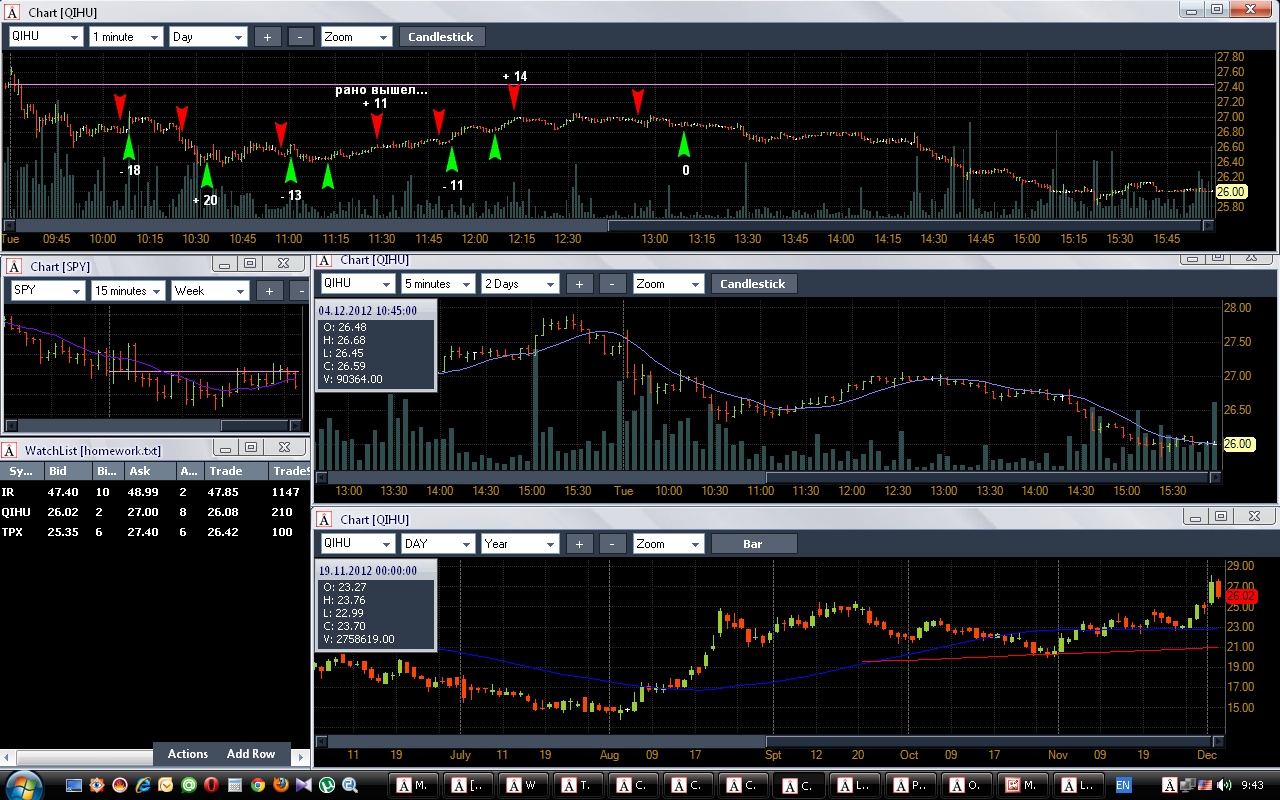The image size is (1280, 800).
Task: Toggle the Candlestick style on the 5 minutes chart
Action: click(753, 284)
